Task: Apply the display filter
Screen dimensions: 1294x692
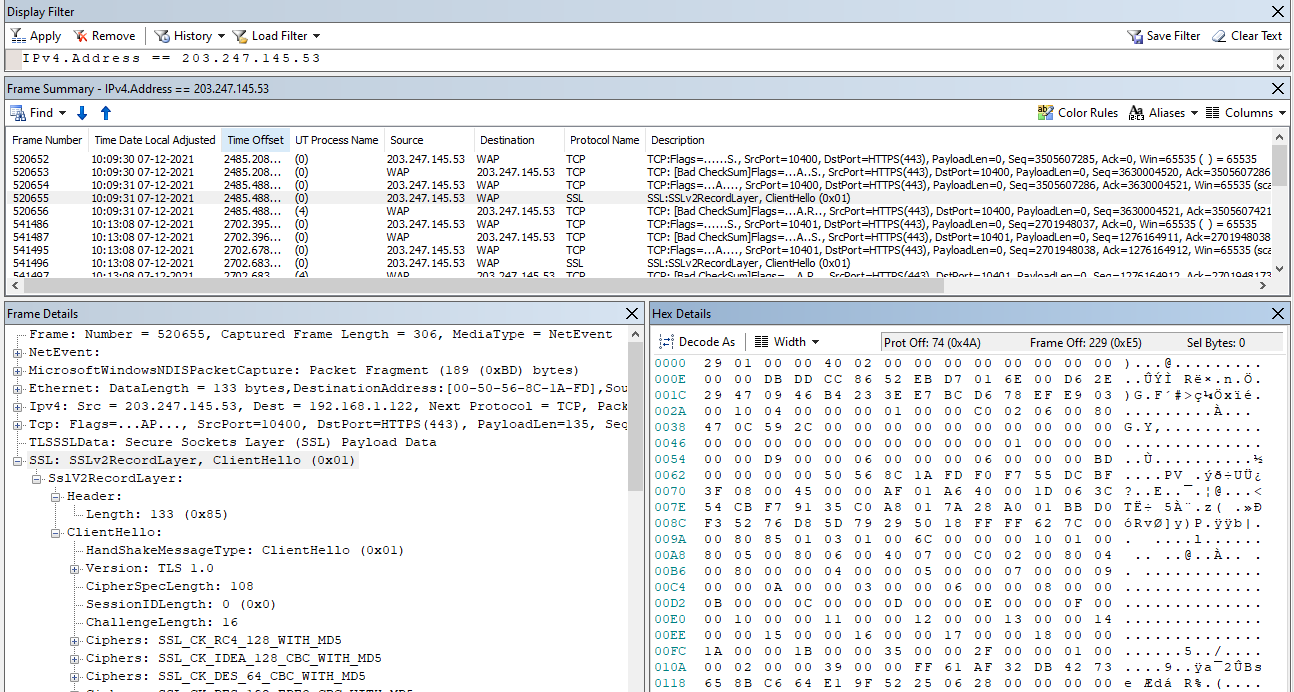Action: pos(35,35)
